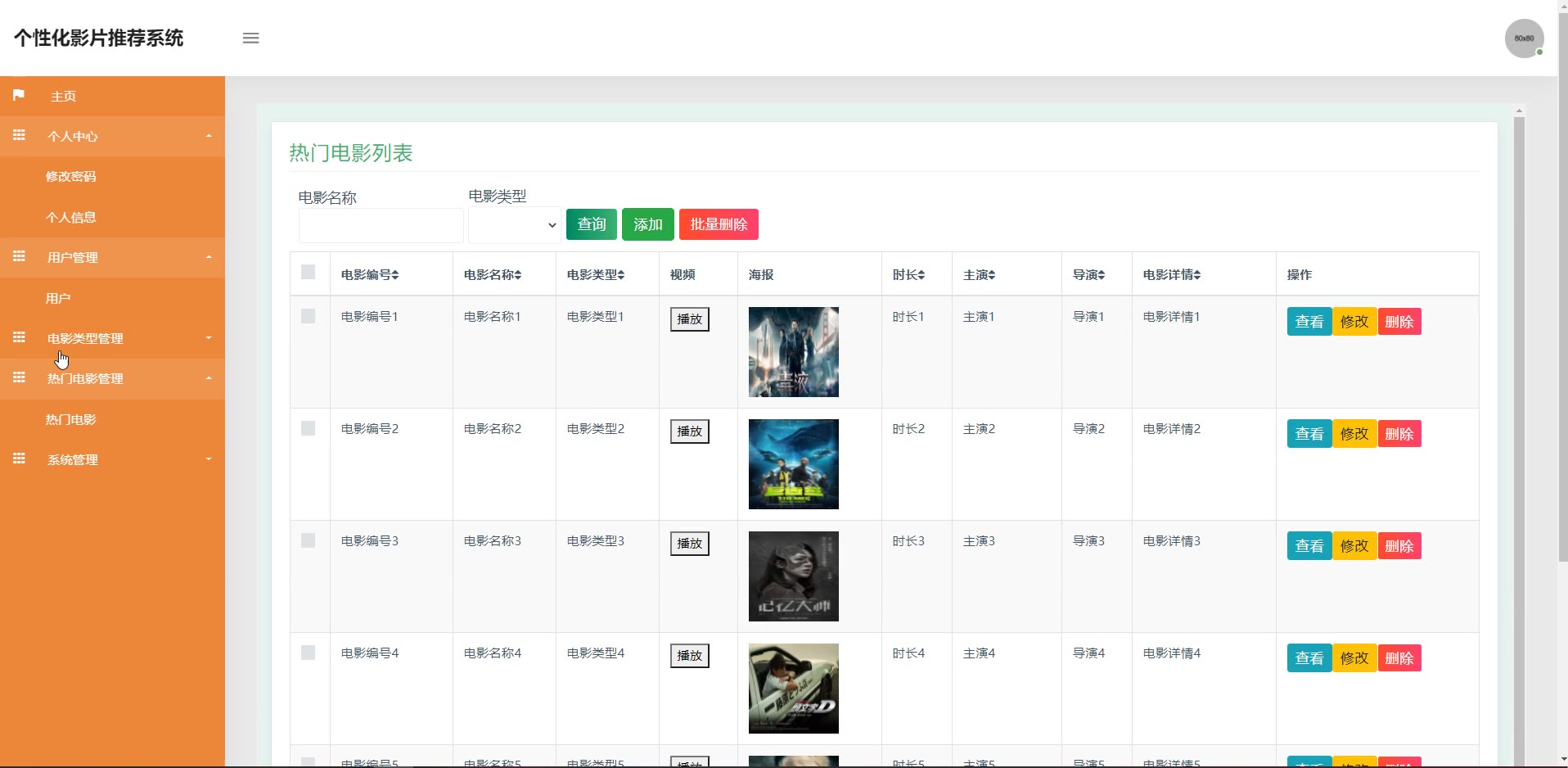
Task: Edit the 电影名称3 row with 修改
Action: coord(1354,546)
